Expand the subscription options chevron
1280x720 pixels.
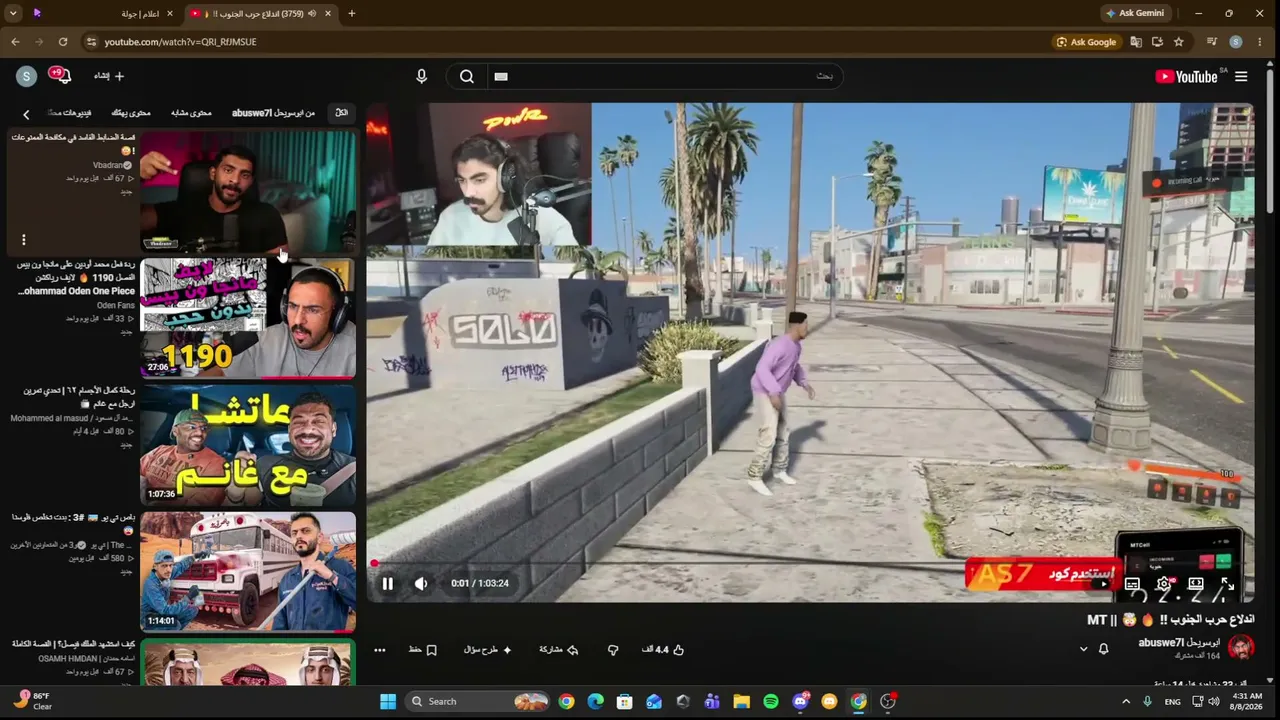(1083, 649)
